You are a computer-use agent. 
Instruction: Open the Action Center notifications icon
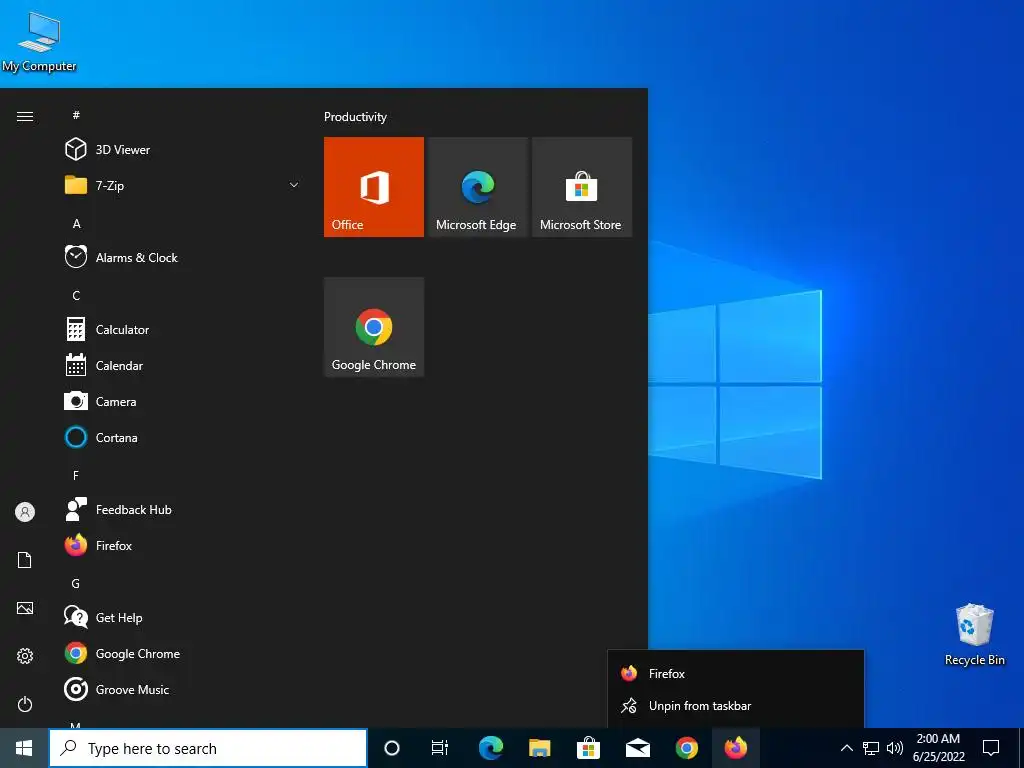[991, 748]
